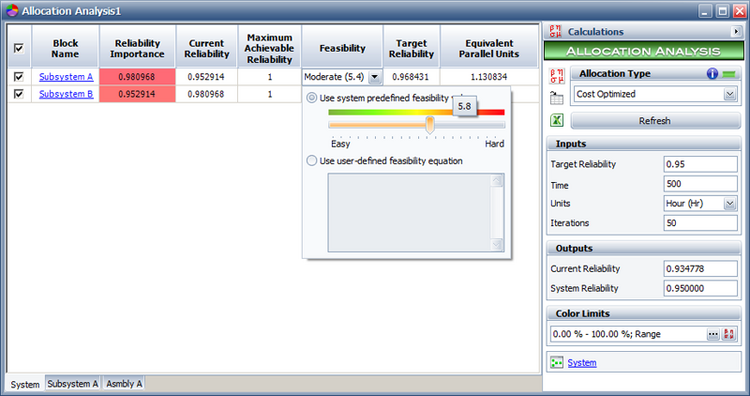750x396 pixels.
Task: Click the Target Reliability input field
Action: (700, 164)
